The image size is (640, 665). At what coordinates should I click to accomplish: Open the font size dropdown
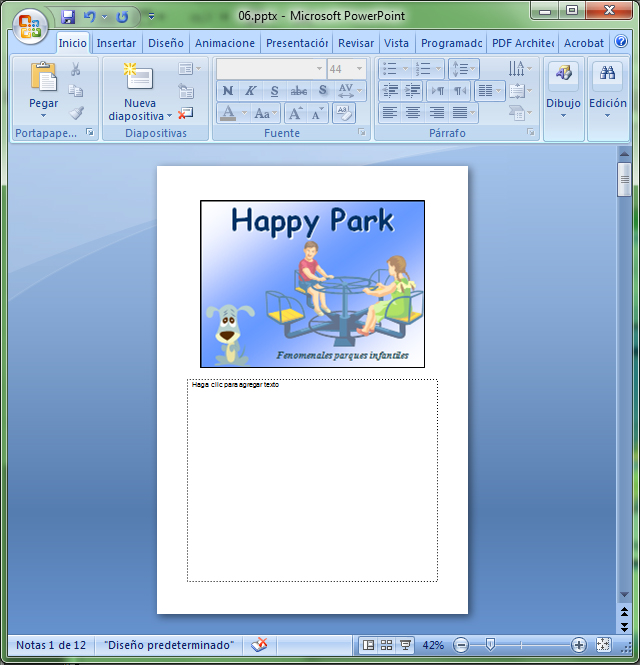[361, 69]
